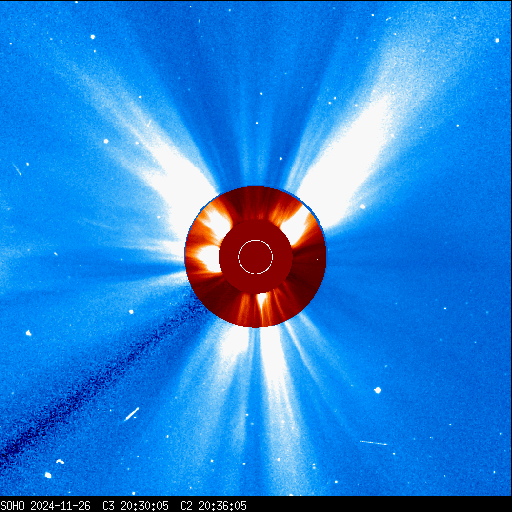
Task: Click the thin horizontal streak in lower right area
Action: (x=373, y=443)
